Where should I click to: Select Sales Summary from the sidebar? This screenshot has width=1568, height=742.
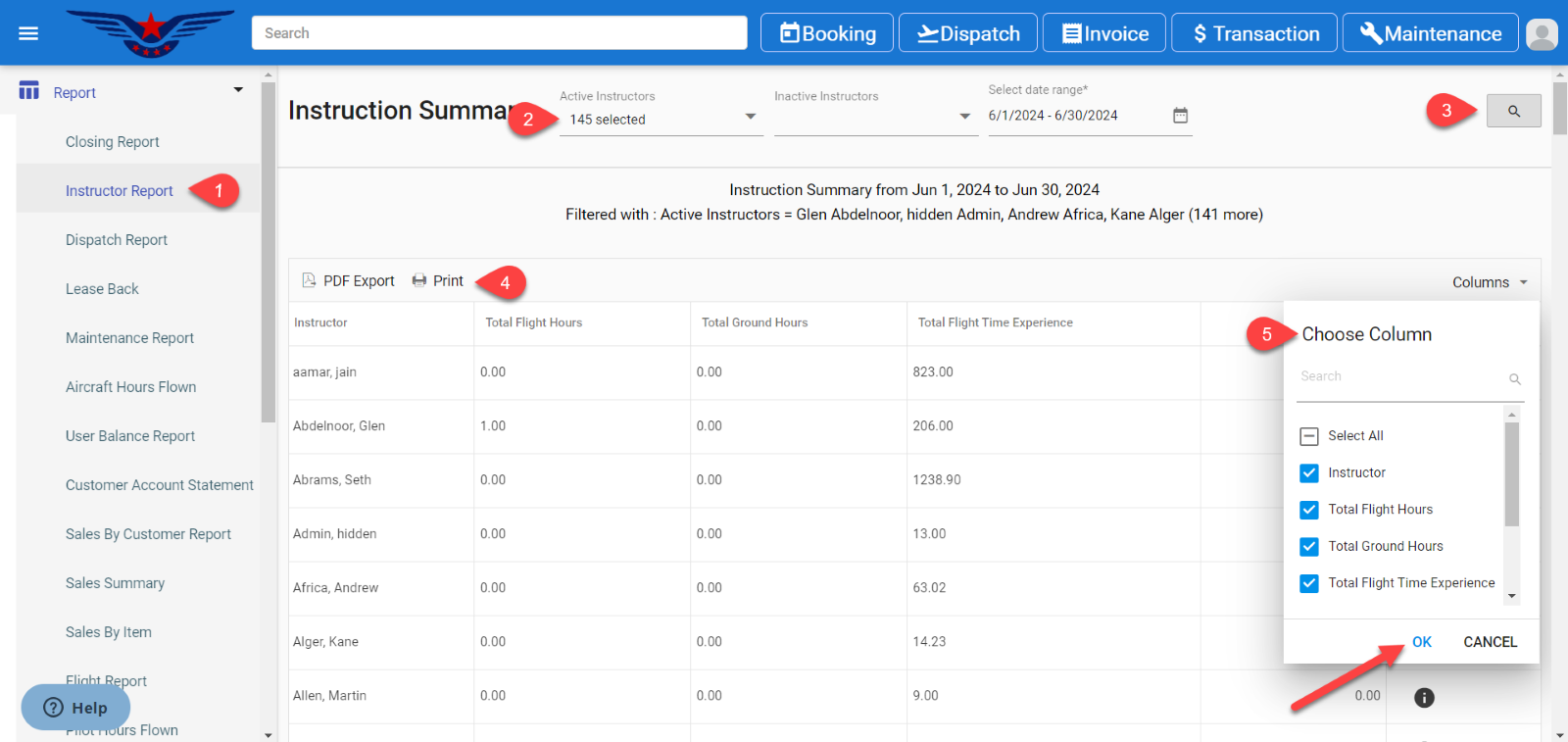[x=115, y=583]
